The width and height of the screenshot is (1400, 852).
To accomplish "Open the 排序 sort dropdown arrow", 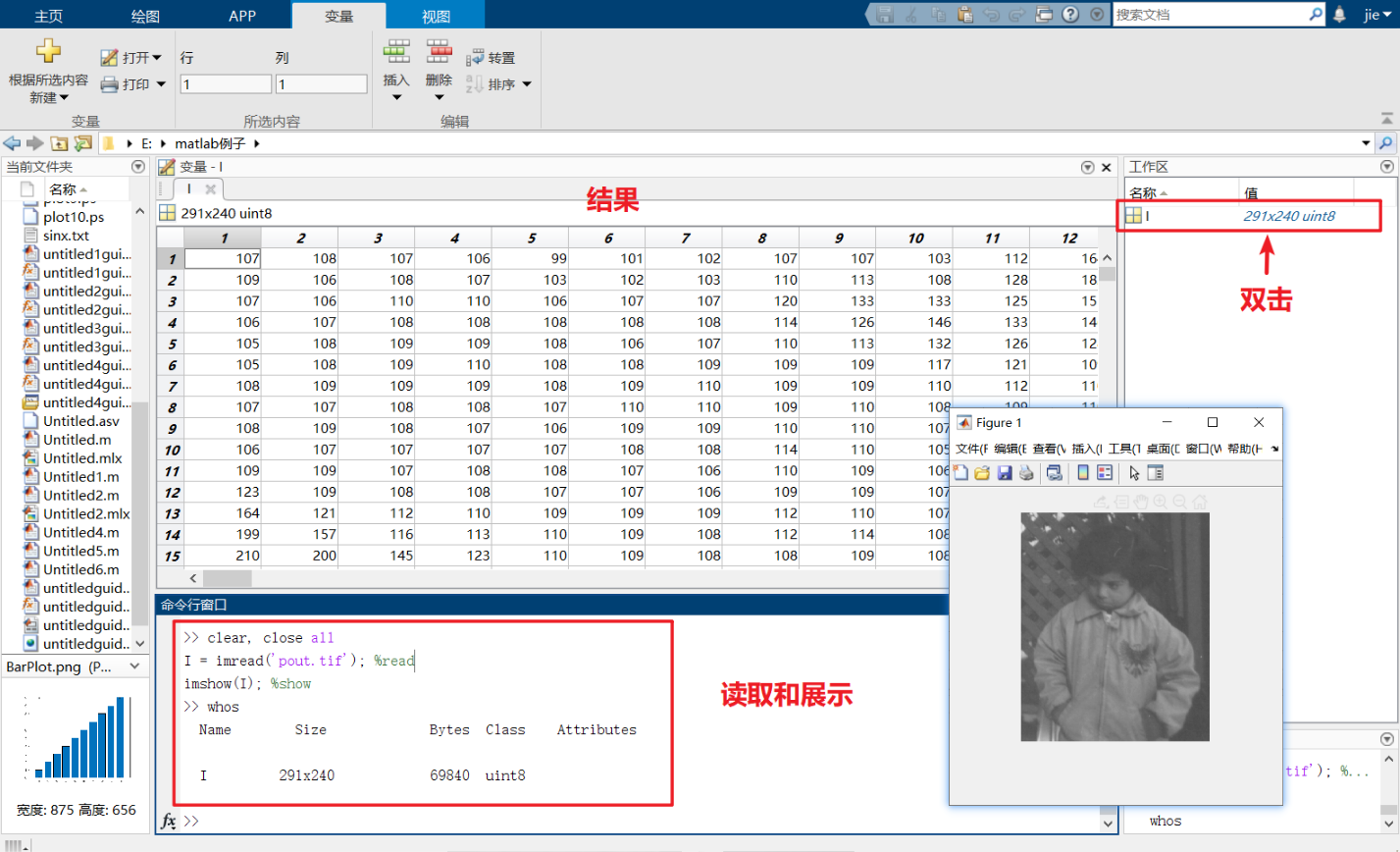I will pos(527,82).
